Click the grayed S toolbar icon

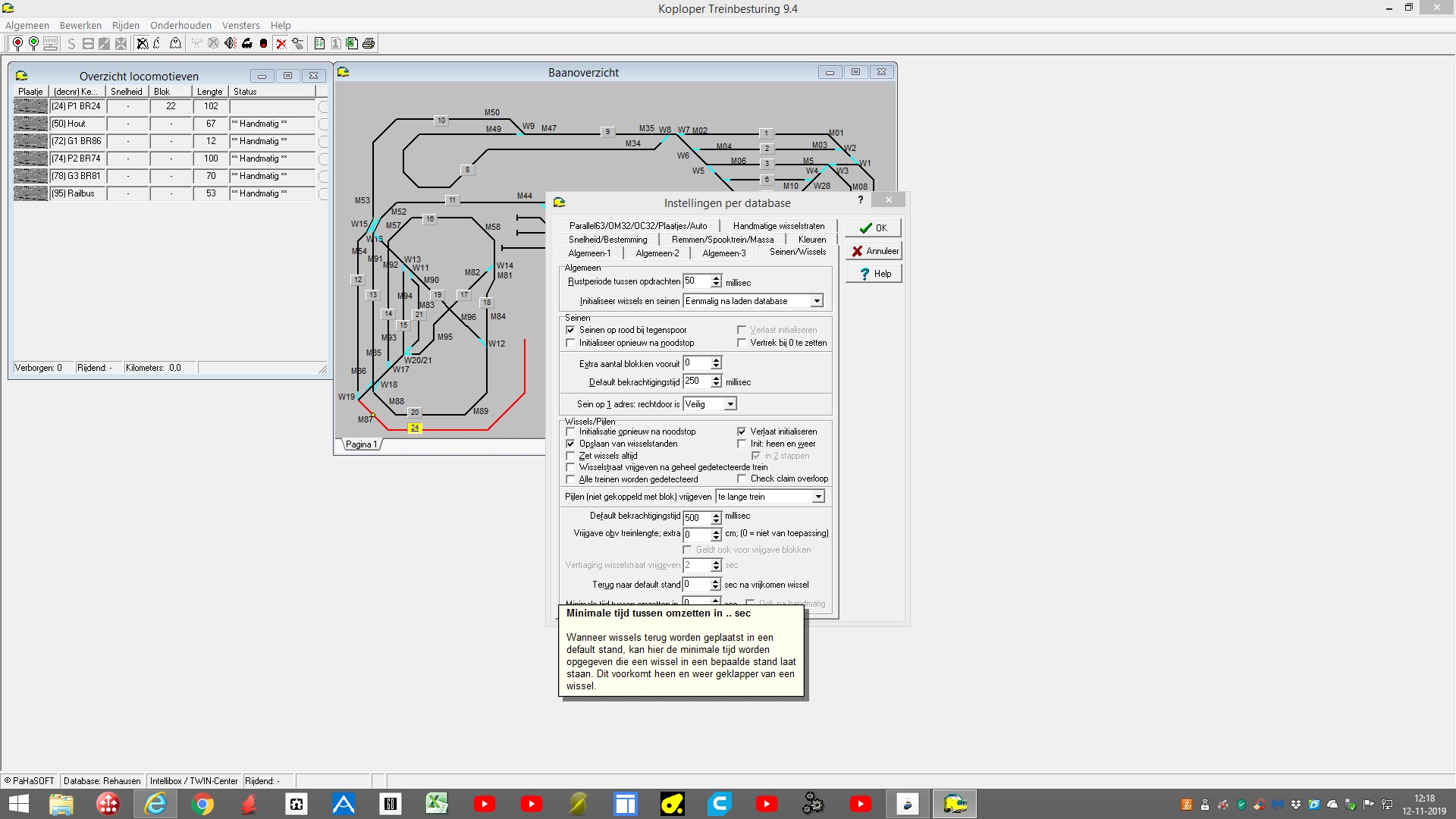click(x=71, y=43)
